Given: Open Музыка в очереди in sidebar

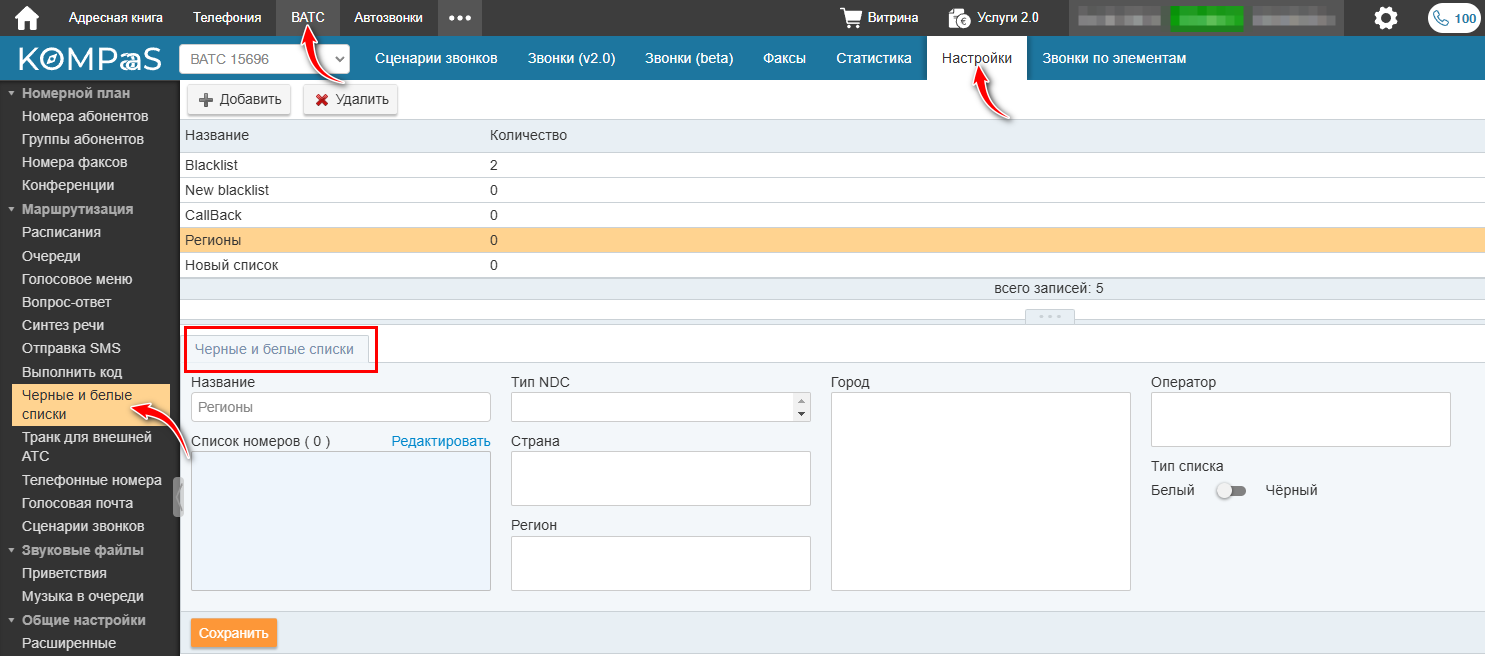Looking at the screenshot, I should [x=83, y=596].
